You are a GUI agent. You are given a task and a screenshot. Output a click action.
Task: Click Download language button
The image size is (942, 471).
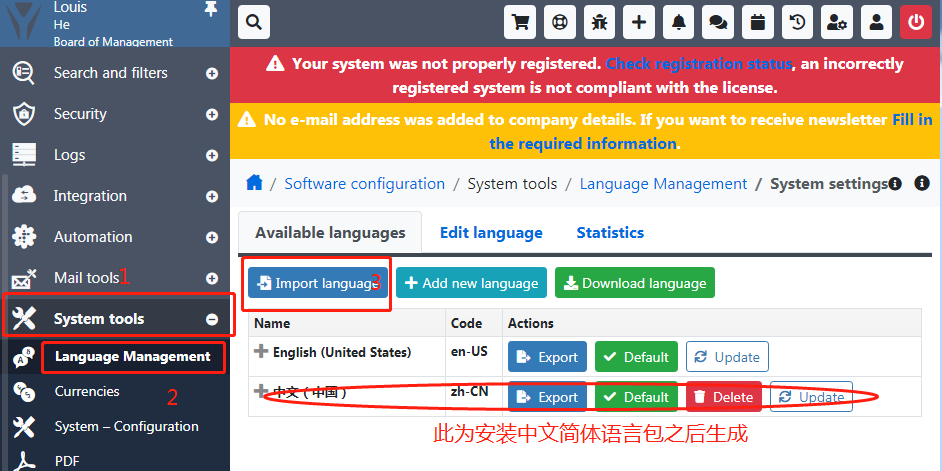click(635, 283)
